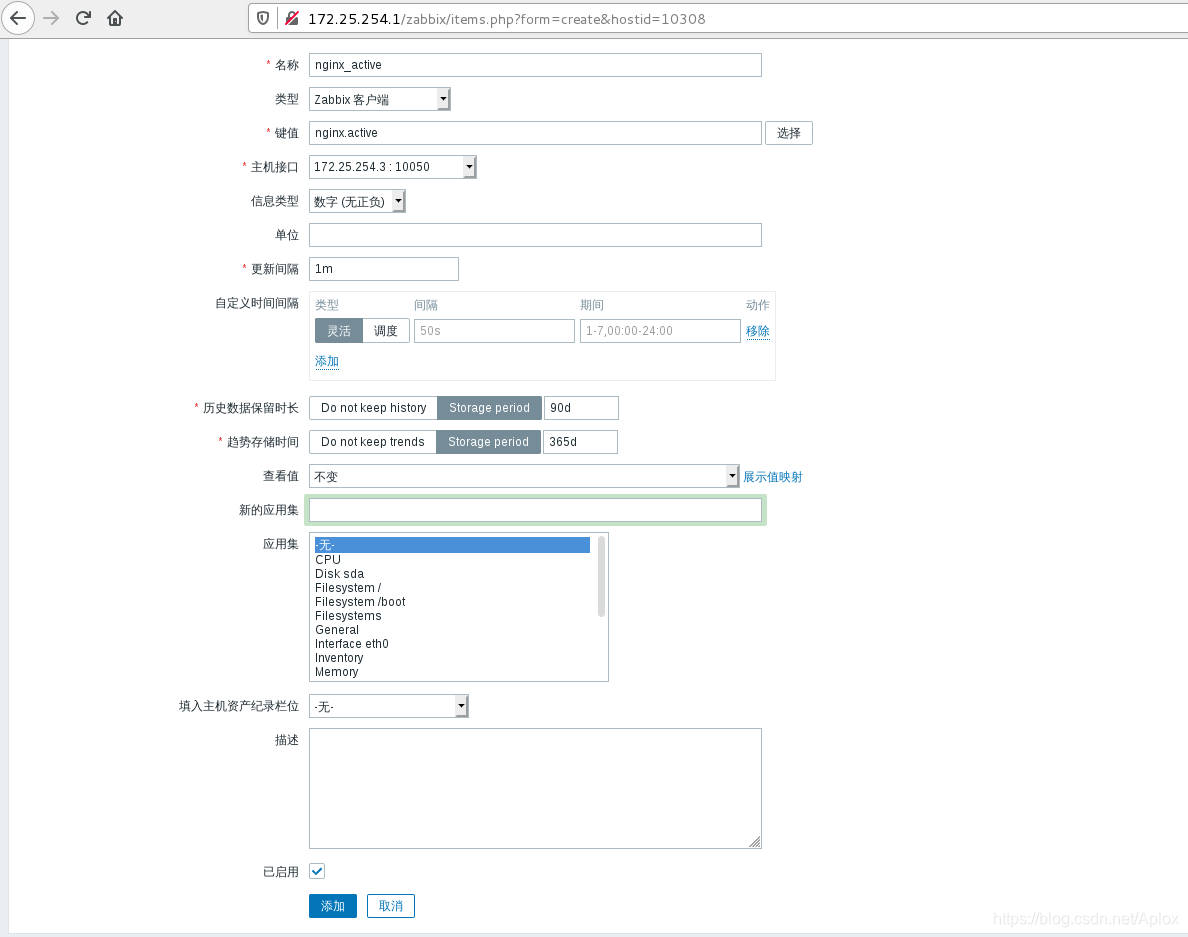Click the 应用集 list scrollbar
Viewport: 1188px width, 937px height.
click(x=602, y=576)
